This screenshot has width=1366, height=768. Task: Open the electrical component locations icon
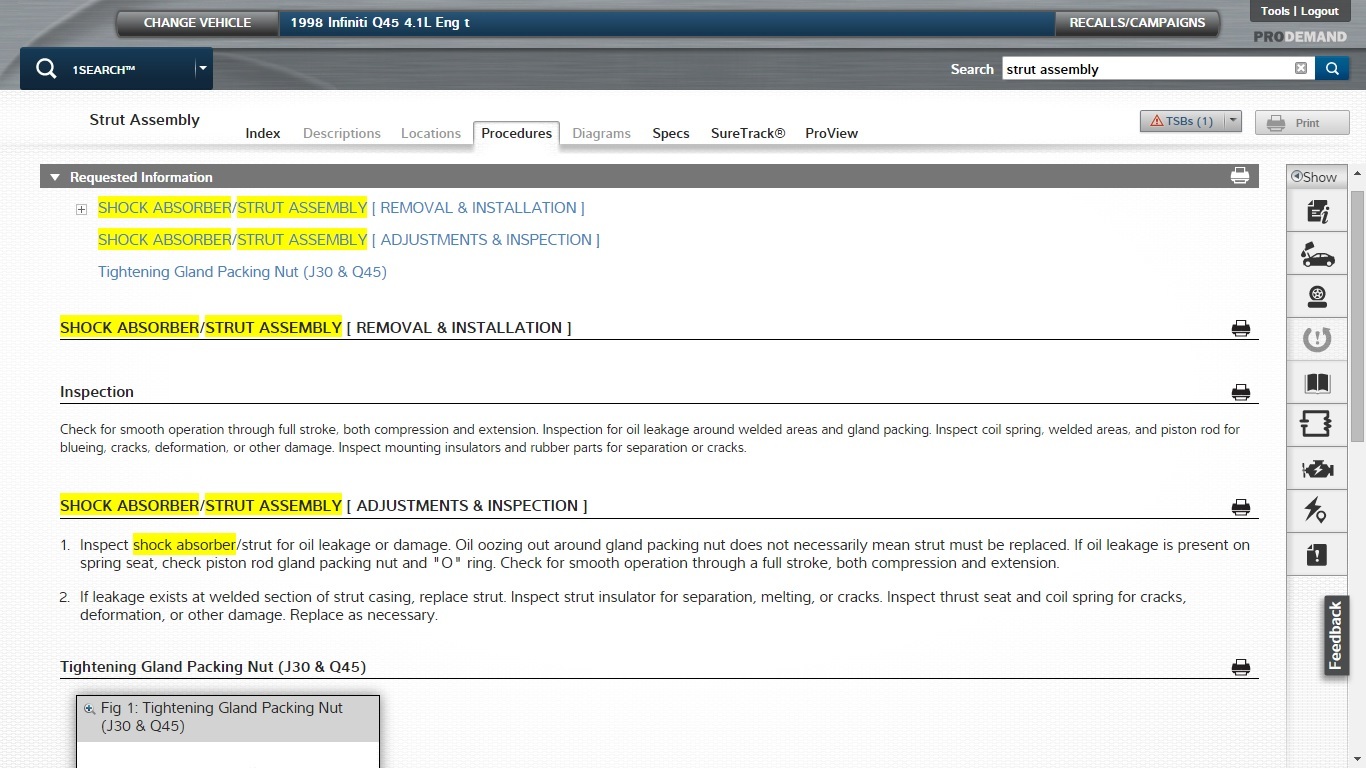pyautogui.click(x=1317, y=511)
